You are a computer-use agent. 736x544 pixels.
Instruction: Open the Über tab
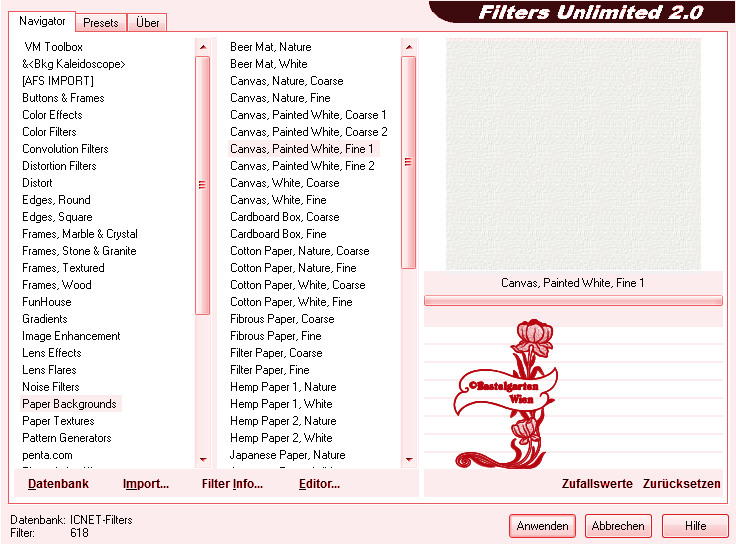point(147,23)
